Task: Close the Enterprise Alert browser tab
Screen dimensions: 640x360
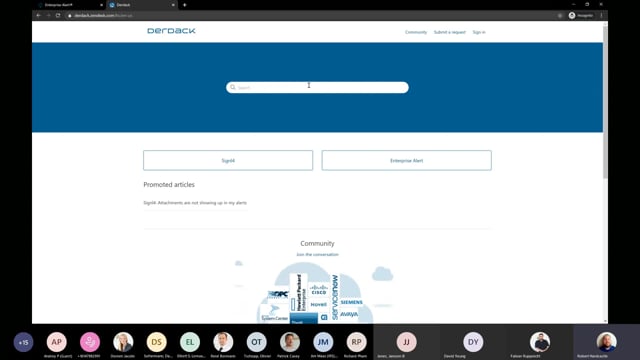Action: point(101,5)
